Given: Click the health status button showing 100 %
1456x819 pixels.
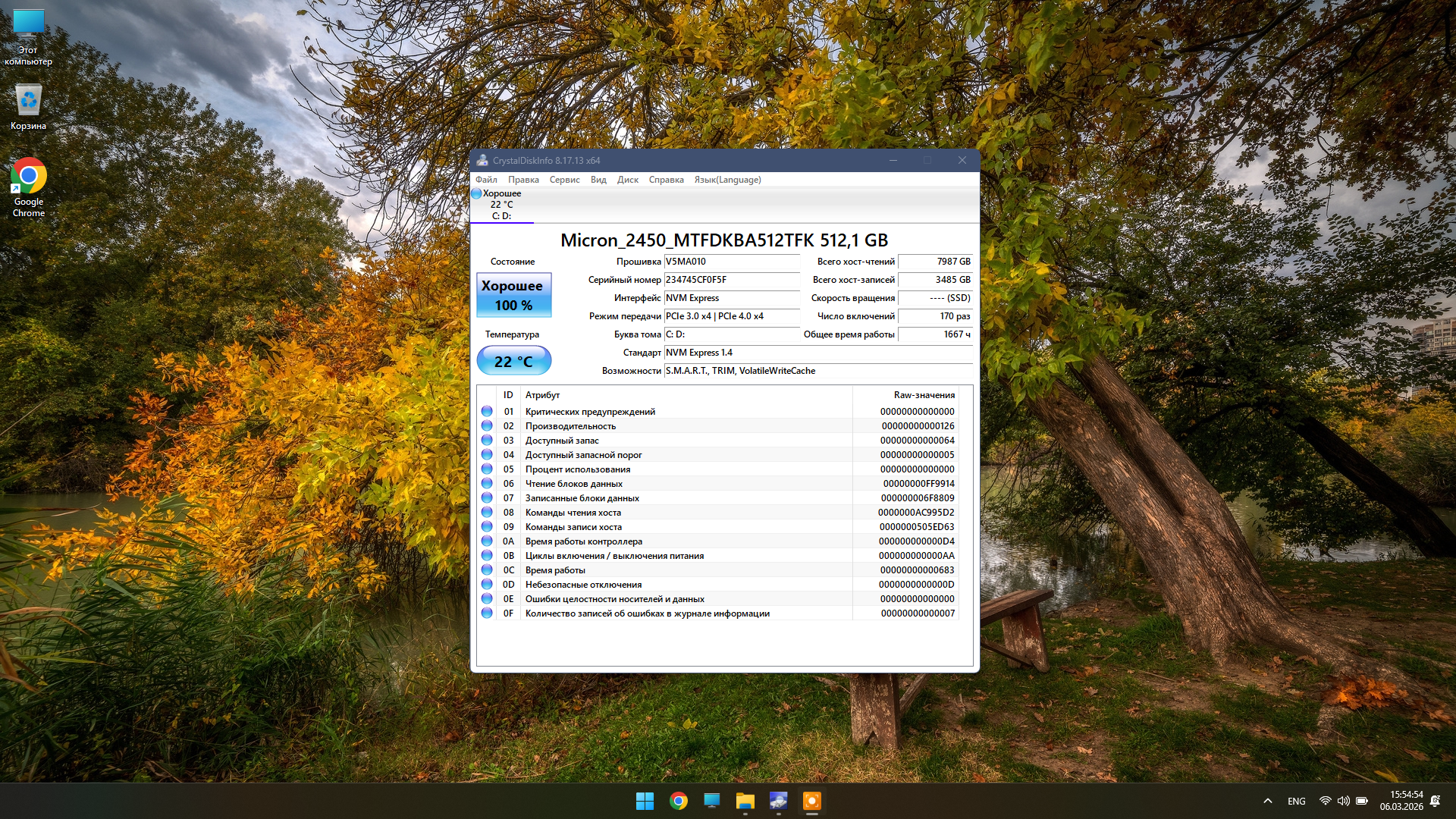Looking at the screenshot, I should [513, 295].
